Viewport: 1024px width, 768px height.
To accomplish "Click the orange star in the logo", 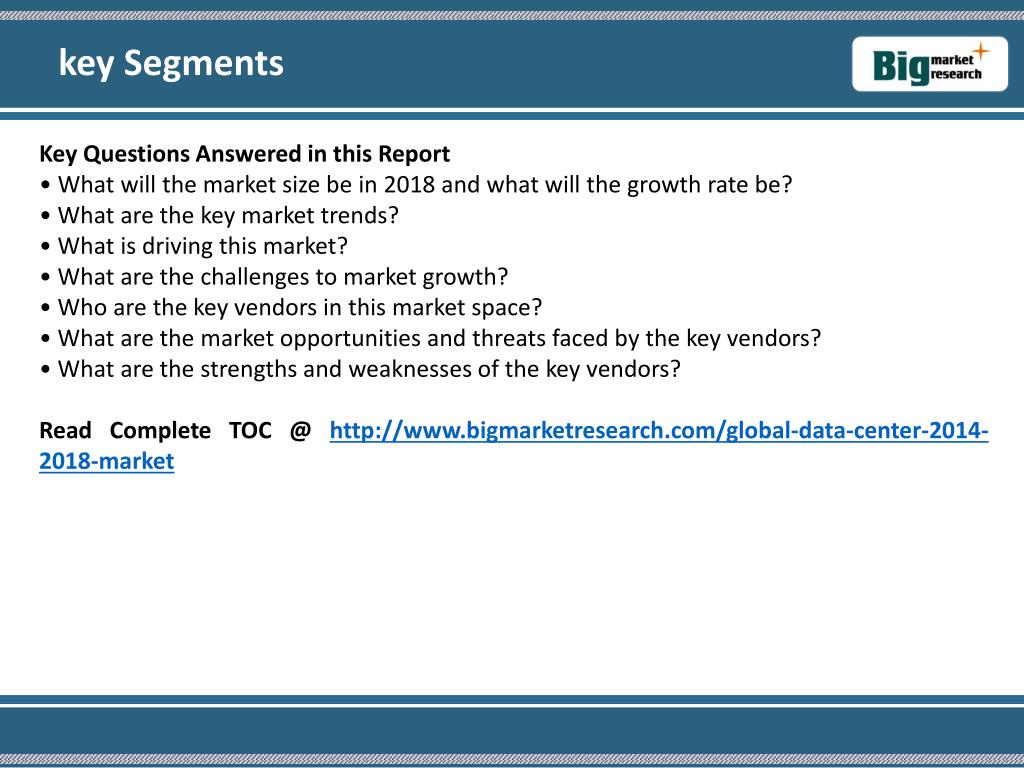I will click(980, 52).
